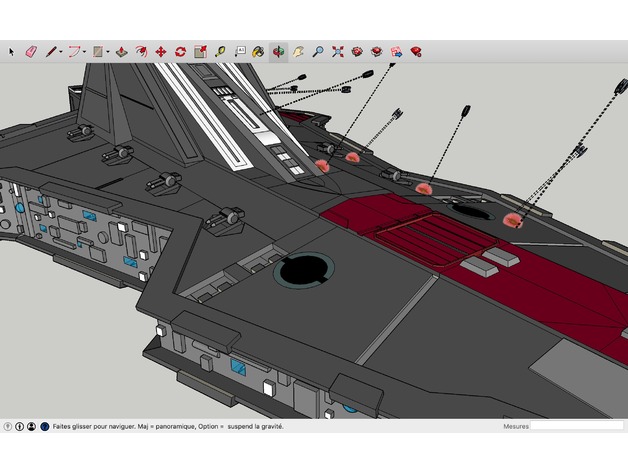Activate the Push/Pull tool

[121, 51]
